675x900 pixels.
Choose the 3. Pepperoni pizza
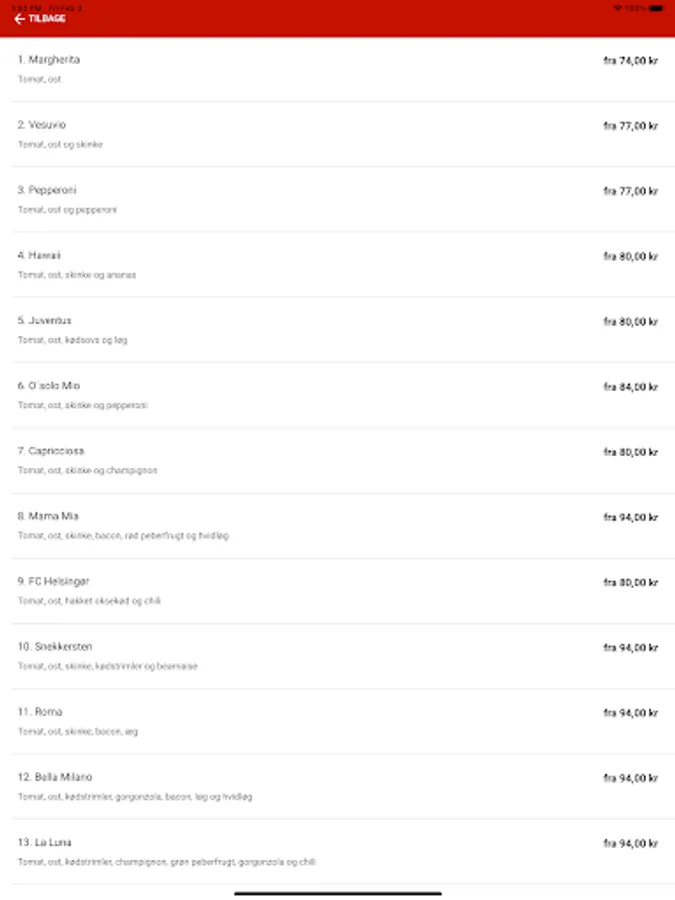click(x=338, y=200)
